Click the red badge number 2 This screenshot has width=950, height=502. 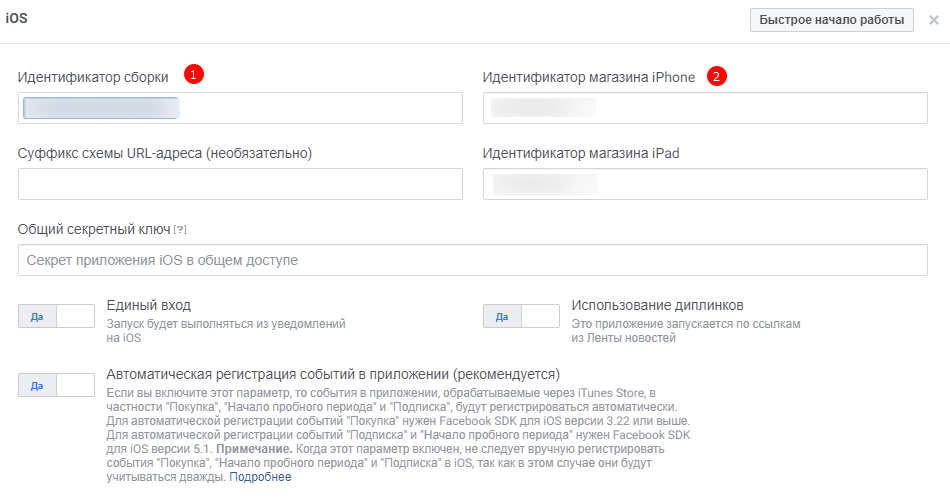click(x=716, y=76)
